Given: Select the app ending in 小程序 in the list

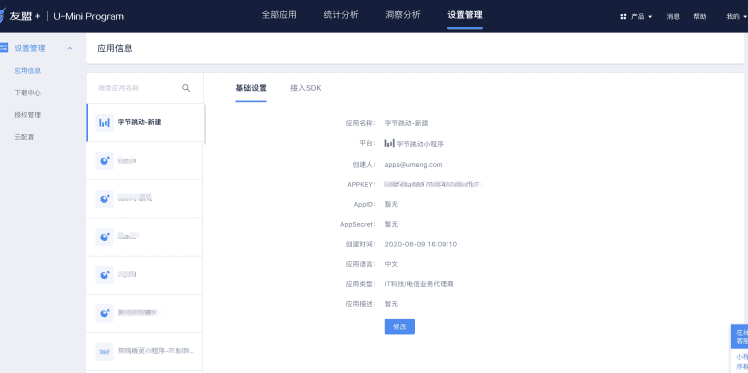Looking at the screenshot, I should click(x=145, y=351).
